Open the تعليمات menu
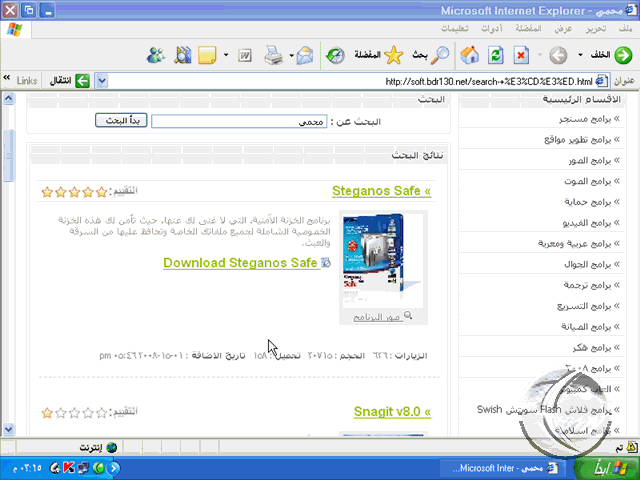Screen dimensions: 640x480 (x=454, y=28)
